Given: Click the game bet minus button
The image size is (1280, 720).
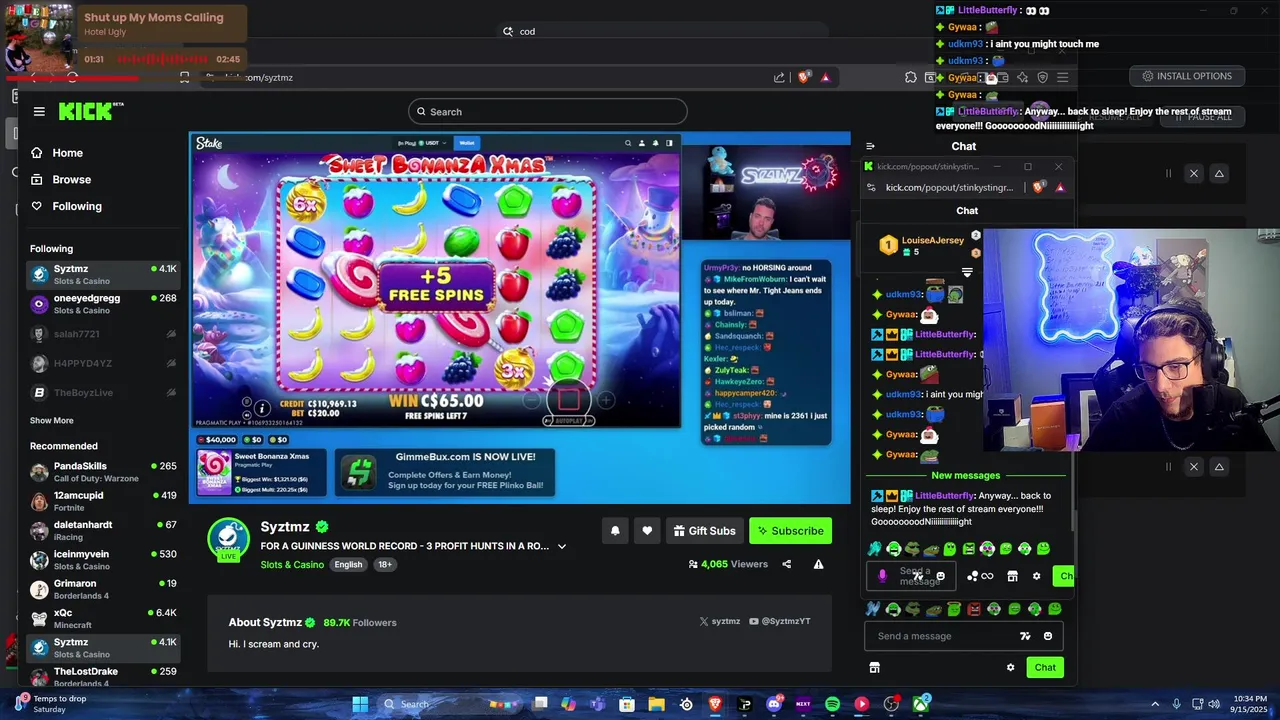Looking at the screenshot, I should [532, 401].
